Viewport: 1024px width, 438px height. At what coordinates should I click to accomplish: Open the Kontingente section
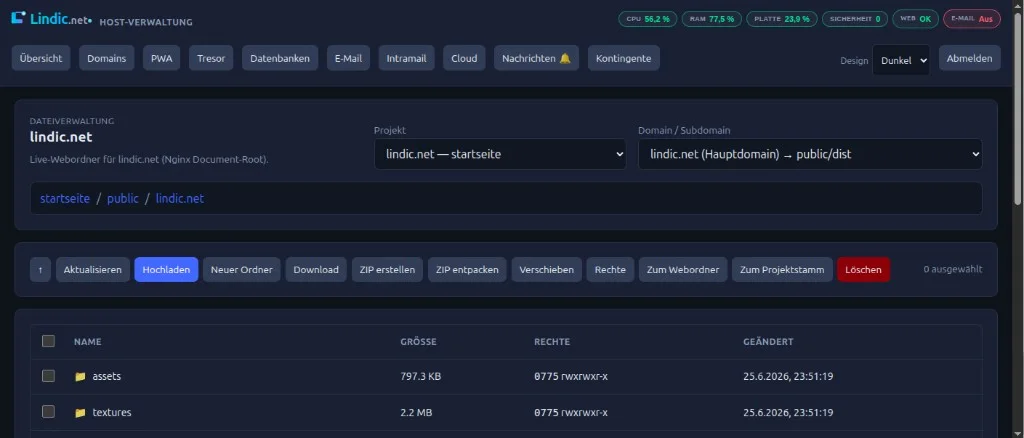click(624, 58)
